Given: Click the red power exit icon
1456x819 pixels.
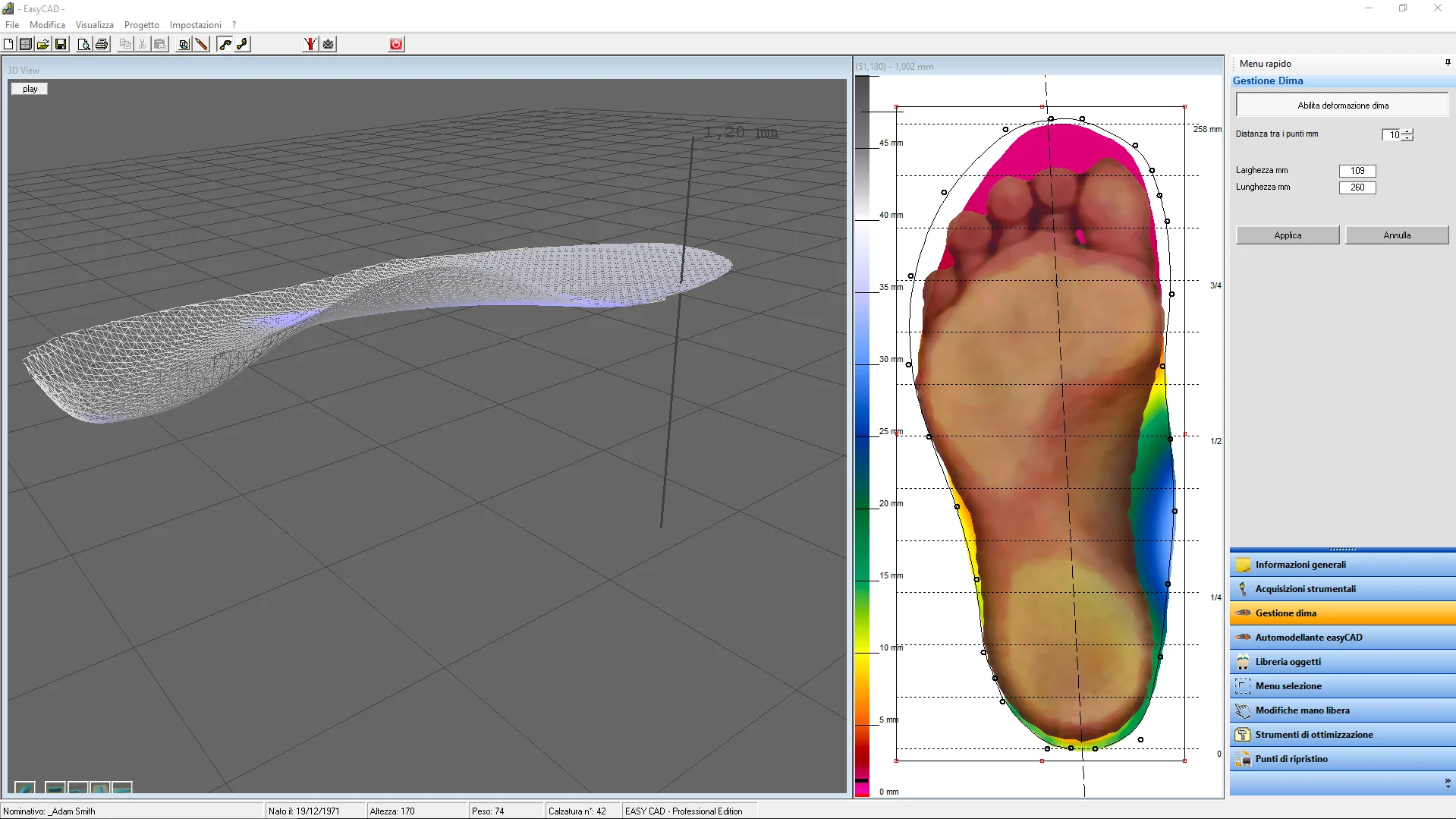Looking at the screenshot, I should coord(395,43).
